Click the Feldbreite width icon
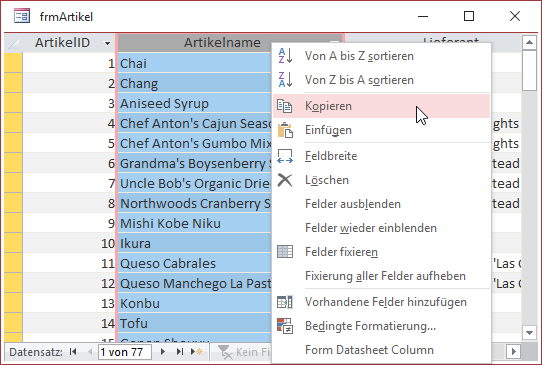Screen dimensions: 542x365 point(285,156)
